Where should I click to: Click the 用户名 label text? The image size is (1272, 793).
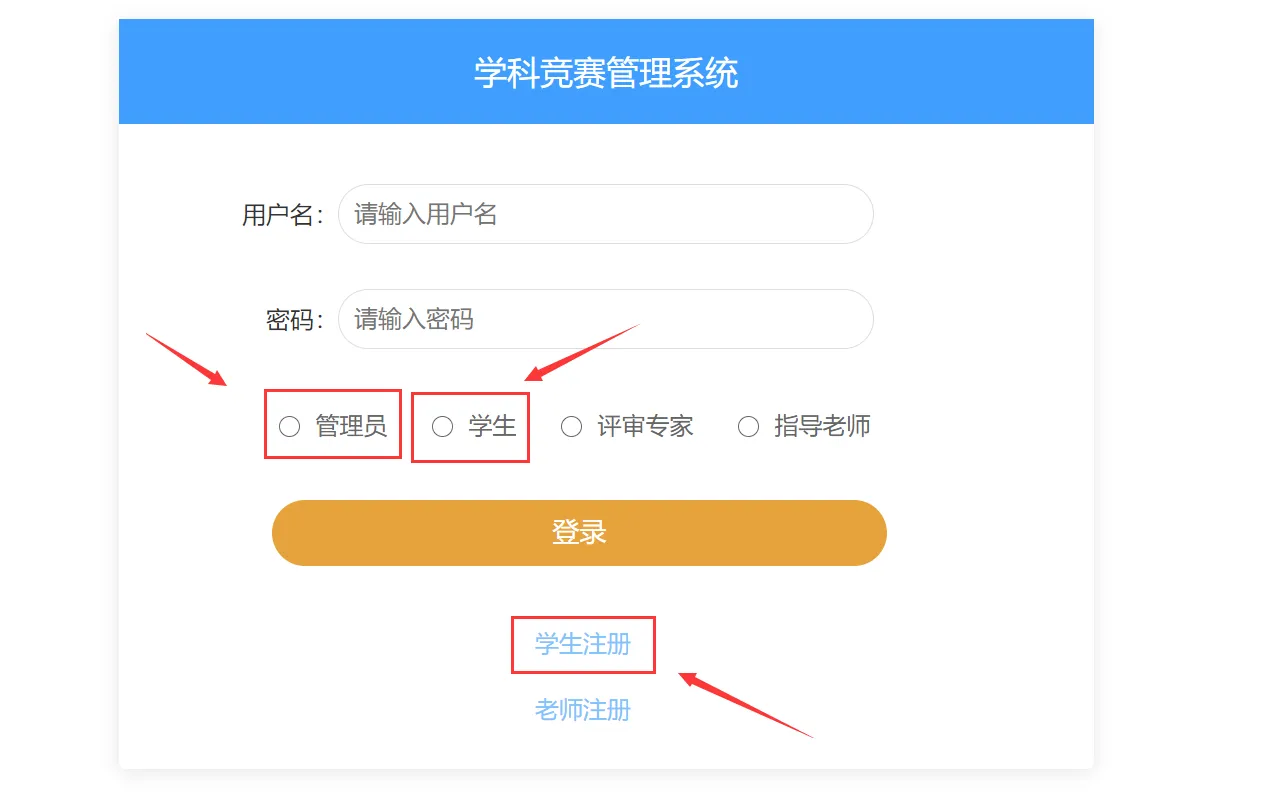point(282,213)
